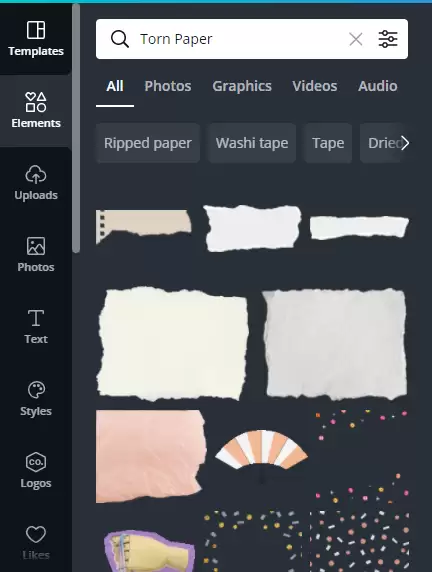Switch to the Graphics tab

pos(242,86)
